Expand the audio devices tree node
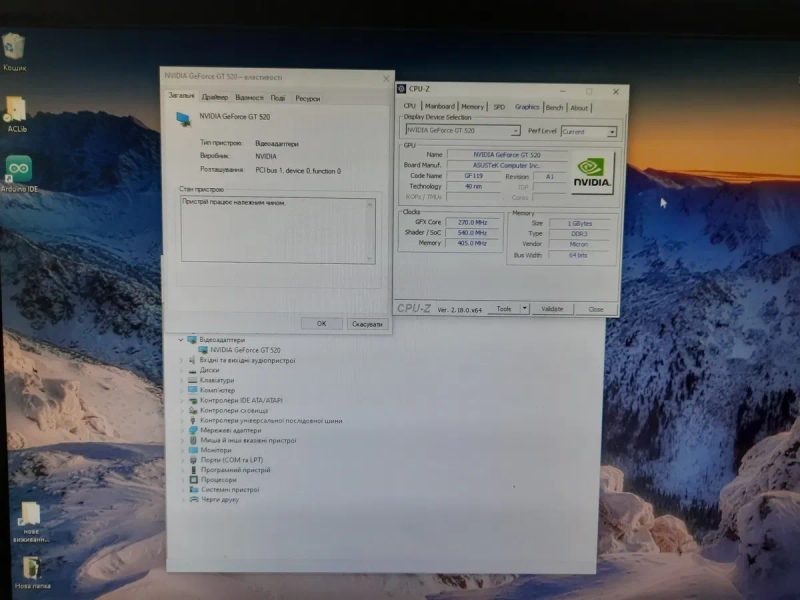The image size is (800, 600). pyautogui.click(x=181, y=360)
